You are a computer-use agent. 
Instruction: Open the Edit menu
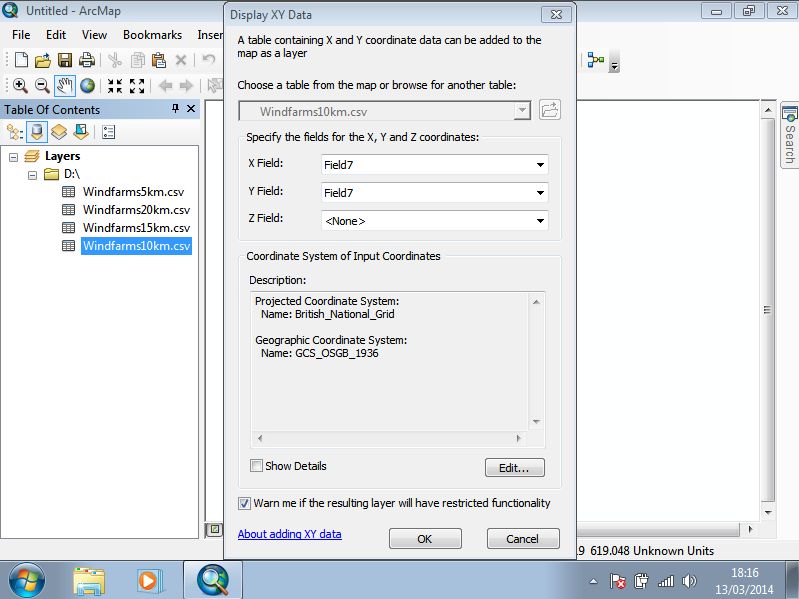pyautogui.click(x=56, y=35)
